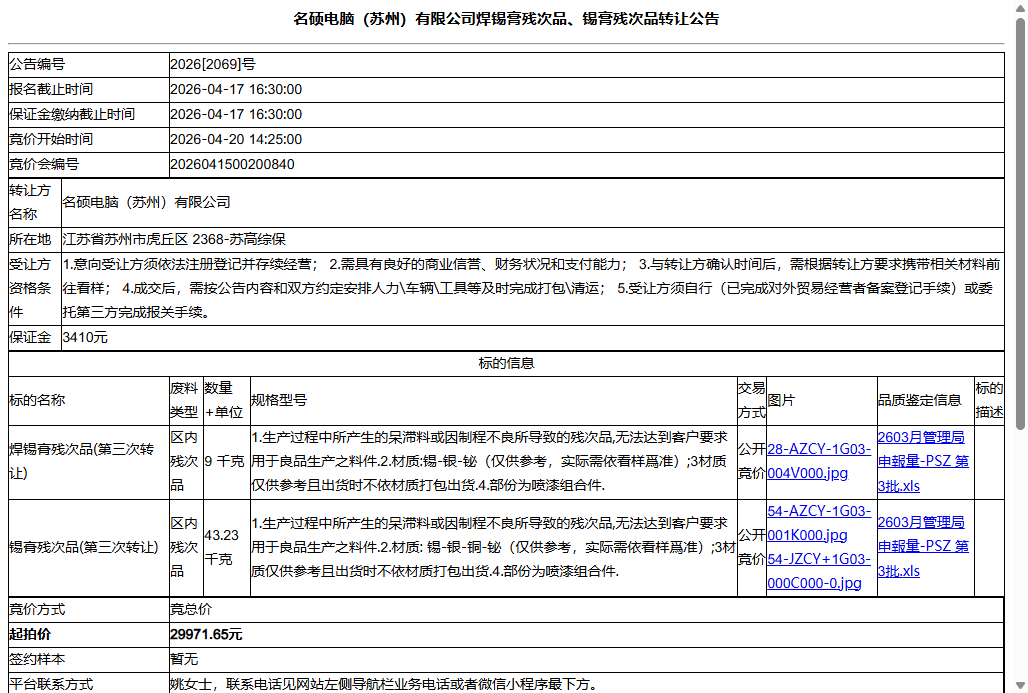Click the deposit amount 3410元

click(85, 338)
